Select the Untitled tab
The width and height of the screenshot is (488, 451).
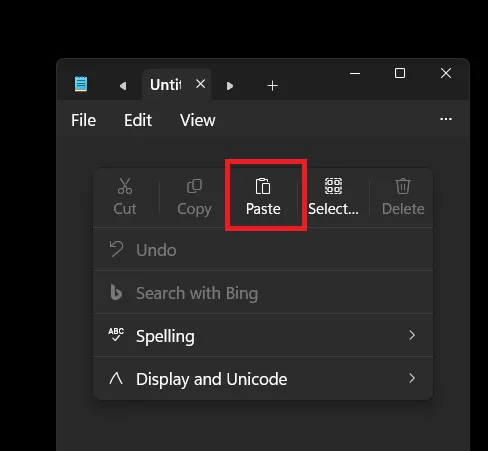(x=177, y=85)
